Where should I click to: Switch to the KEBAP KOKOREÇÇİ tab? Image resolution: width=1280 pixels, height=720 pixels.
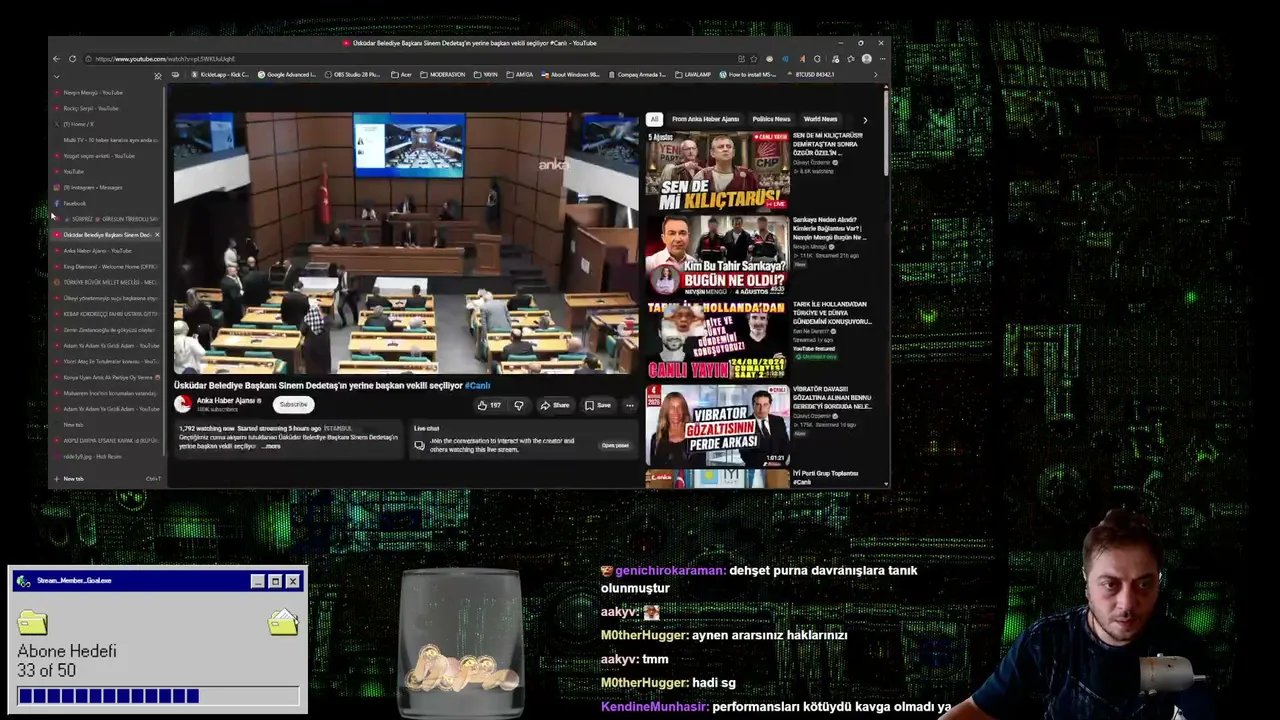[107, 314]
